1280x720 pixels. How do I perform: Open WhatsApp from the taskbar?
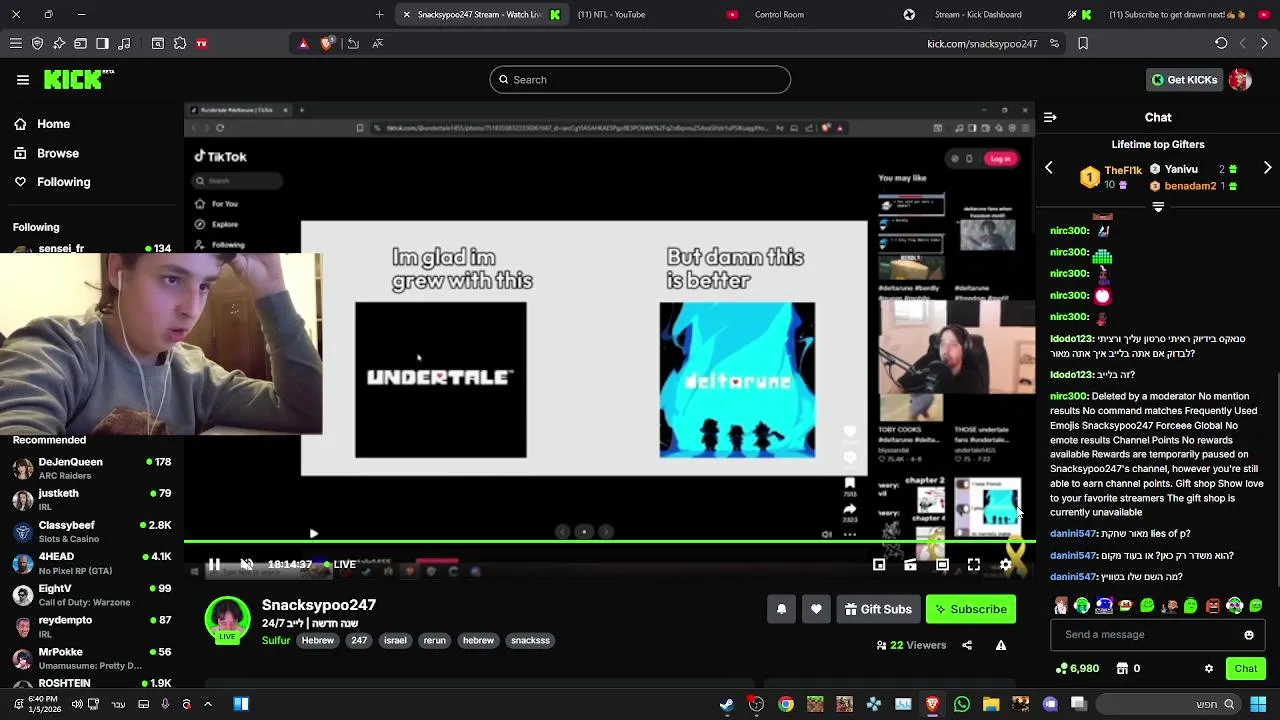pyautogui.click(x=961, y=704)
